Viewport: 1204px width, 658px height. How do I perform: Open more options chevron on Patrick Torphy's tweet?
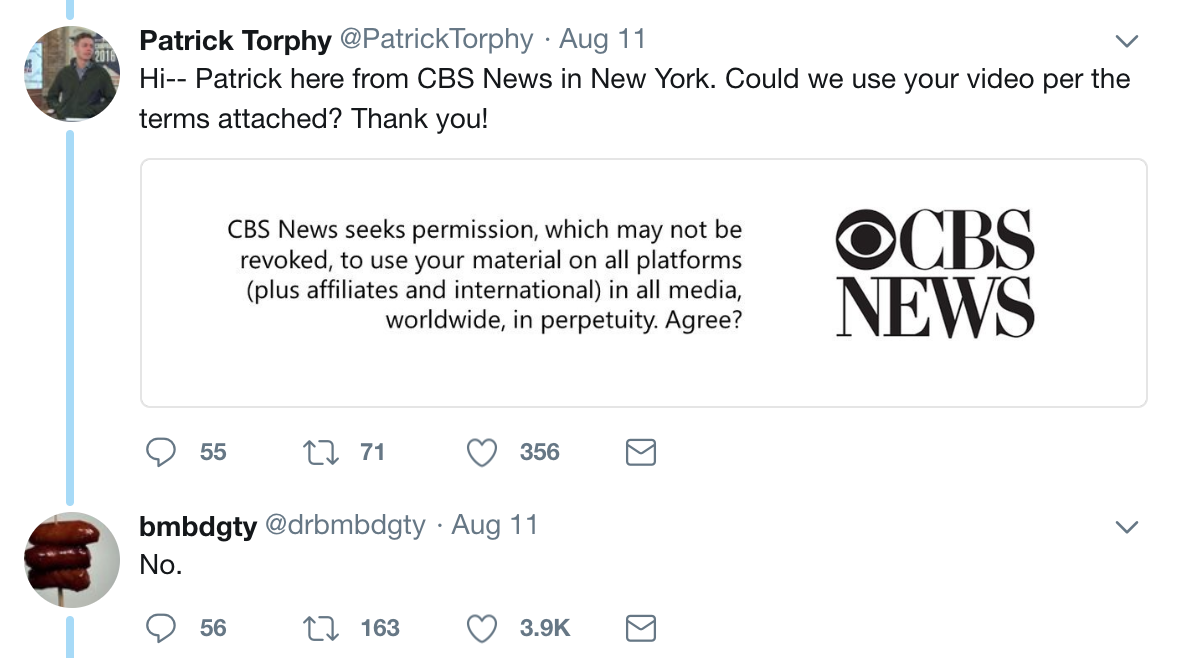click(1127, 42)
